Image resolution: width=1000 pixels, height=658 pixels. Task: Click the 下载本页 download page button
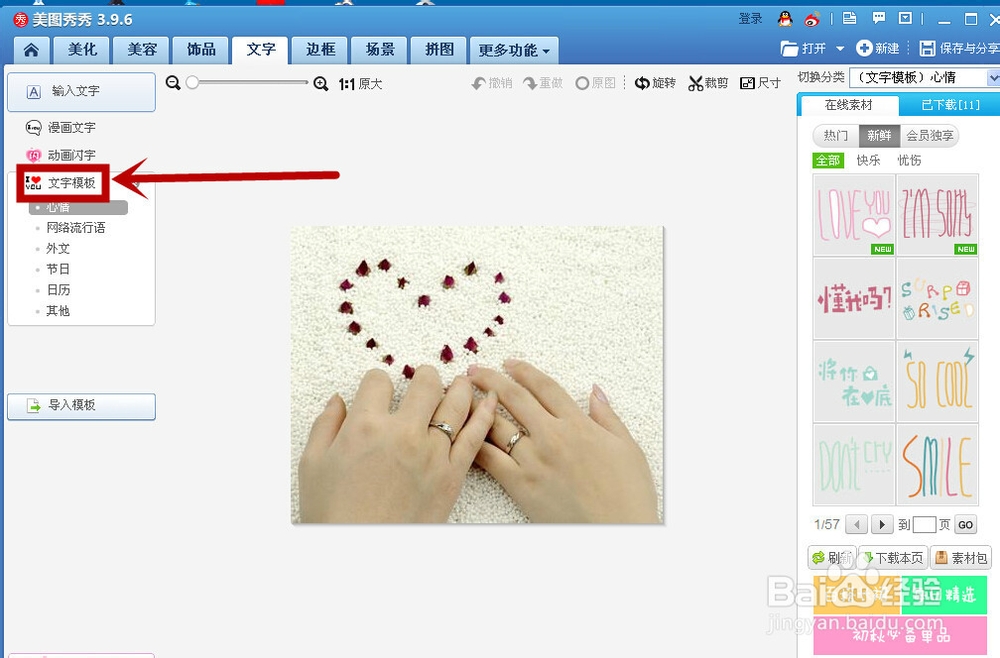coord(892,558)
